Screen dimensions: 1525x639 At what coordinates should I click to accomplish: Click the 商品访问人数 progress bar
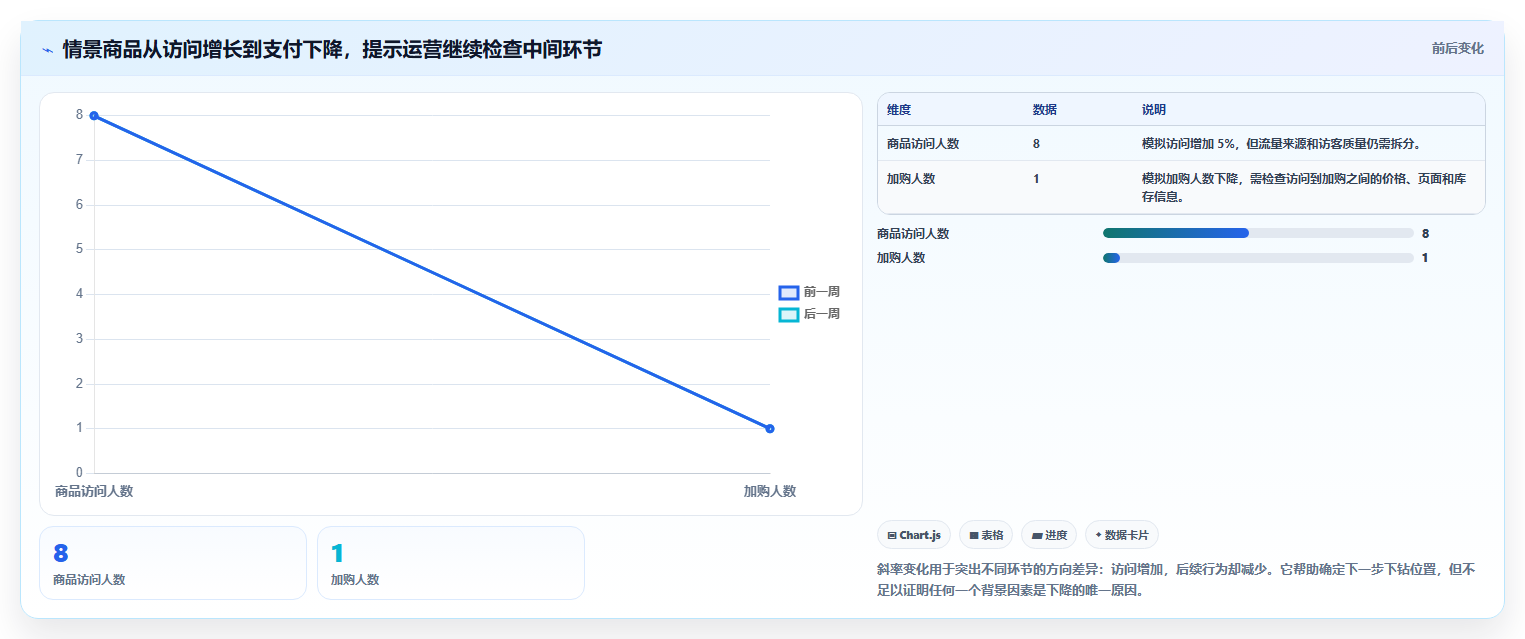[x=1258, y=233]
